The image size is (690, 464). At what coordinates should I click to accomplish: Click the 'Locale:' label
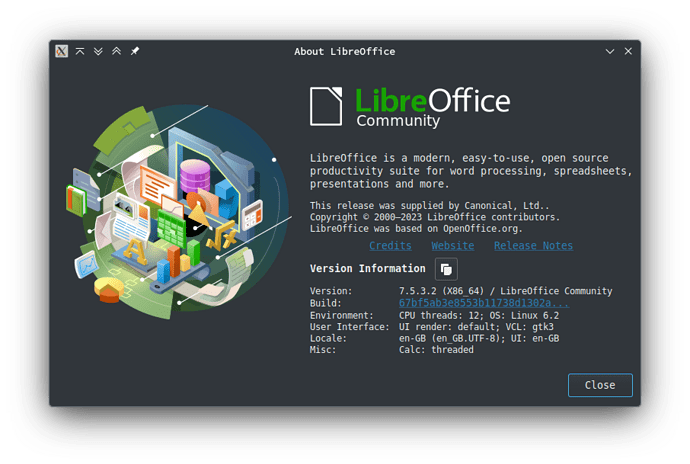pyautogui.click(x=328, y=338)
